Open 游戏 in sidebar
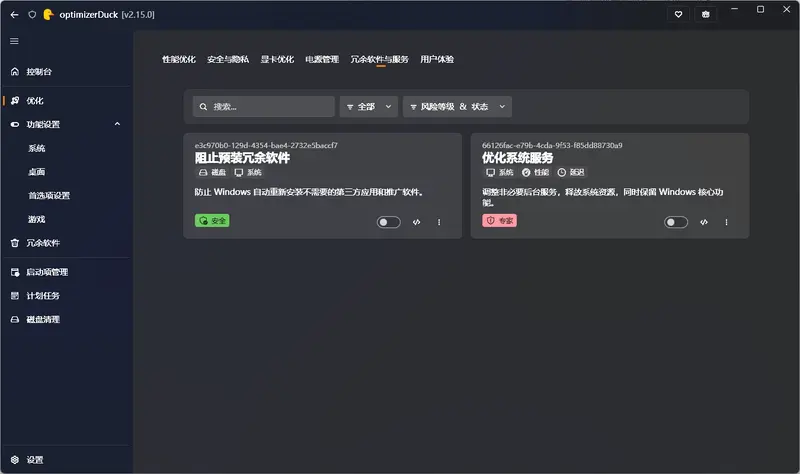Viewport: 800px width, 474px height. click(x=37, y=219)
